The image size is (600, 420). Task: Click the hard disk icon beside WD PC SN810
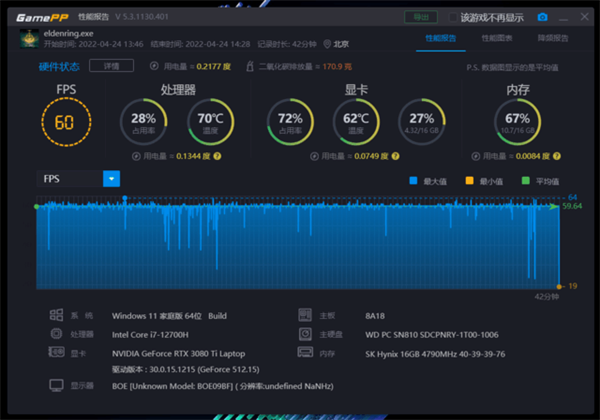(x=304, y=333)
